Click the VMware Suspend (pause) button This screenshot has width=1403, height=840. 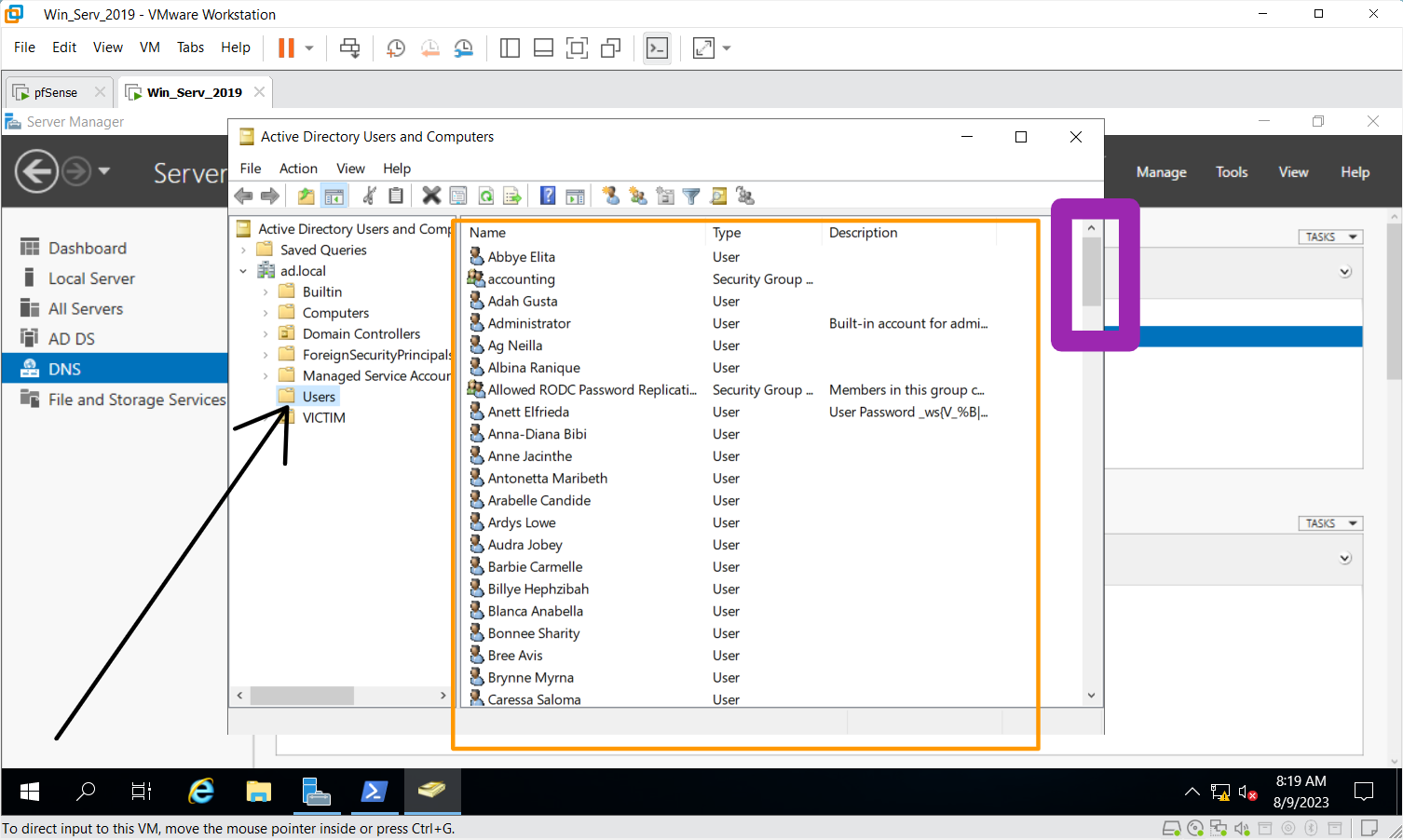[286, 47]
